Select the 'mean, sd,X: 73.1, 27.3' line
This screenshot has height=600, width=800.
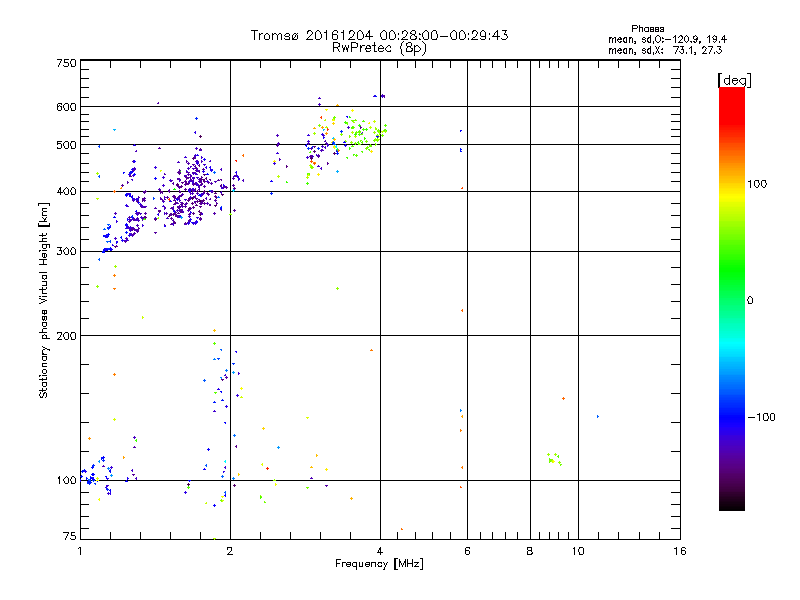[665, 50]
